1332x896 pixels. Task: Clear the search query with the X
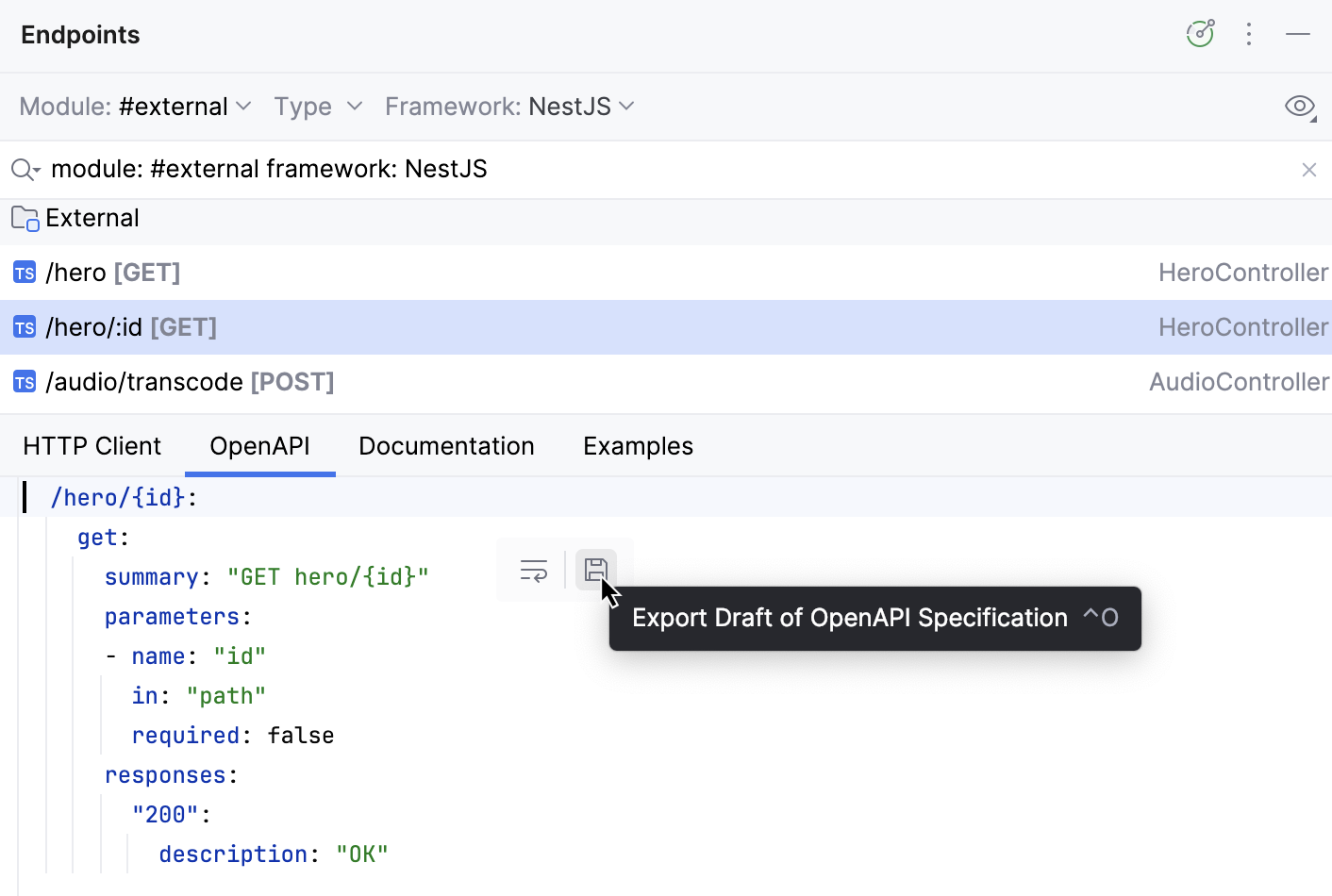(x=1309, y=169)
